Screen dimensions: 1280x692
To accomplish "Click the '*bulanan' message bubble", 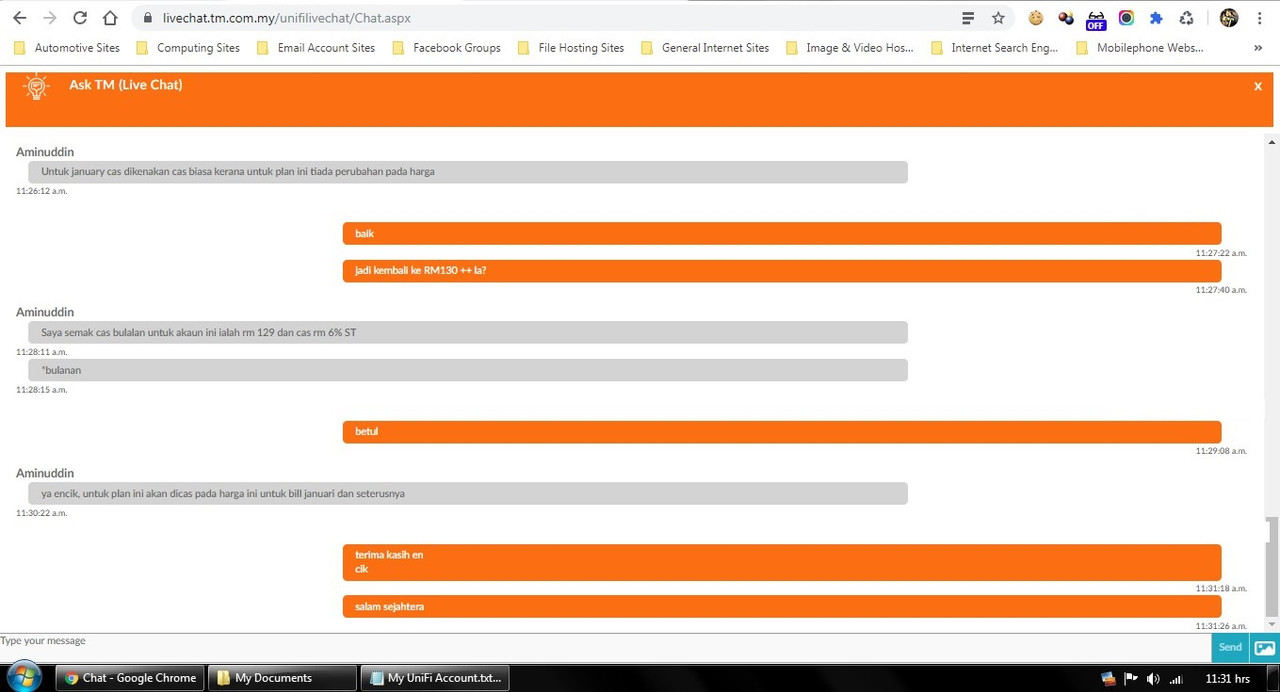I will click(468, 370).
